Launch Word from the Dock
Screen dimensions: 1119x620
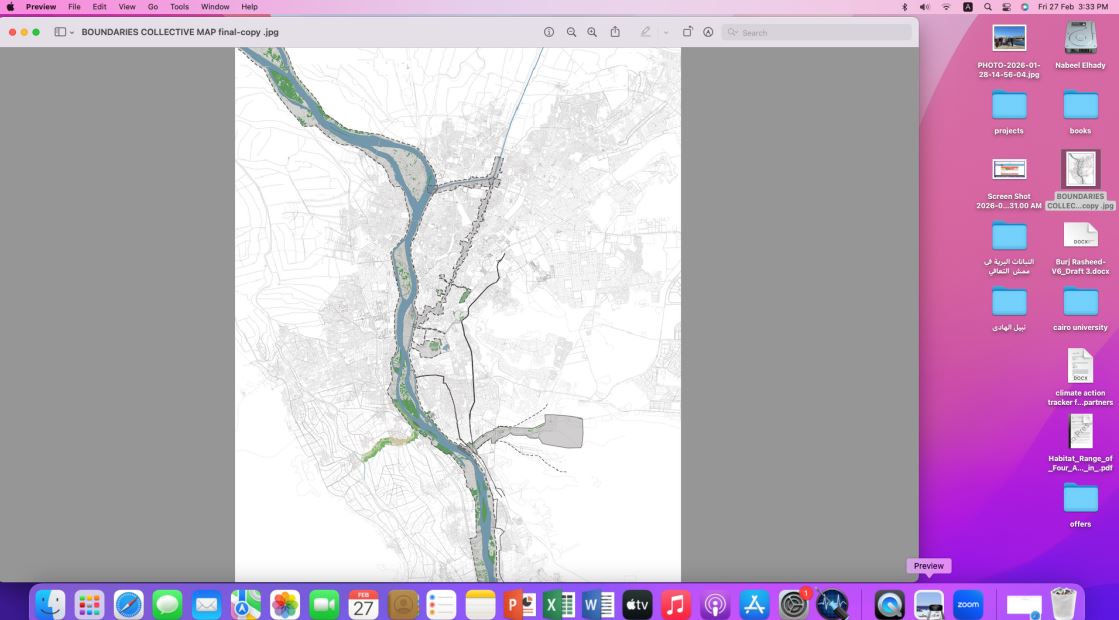point(598,605)
